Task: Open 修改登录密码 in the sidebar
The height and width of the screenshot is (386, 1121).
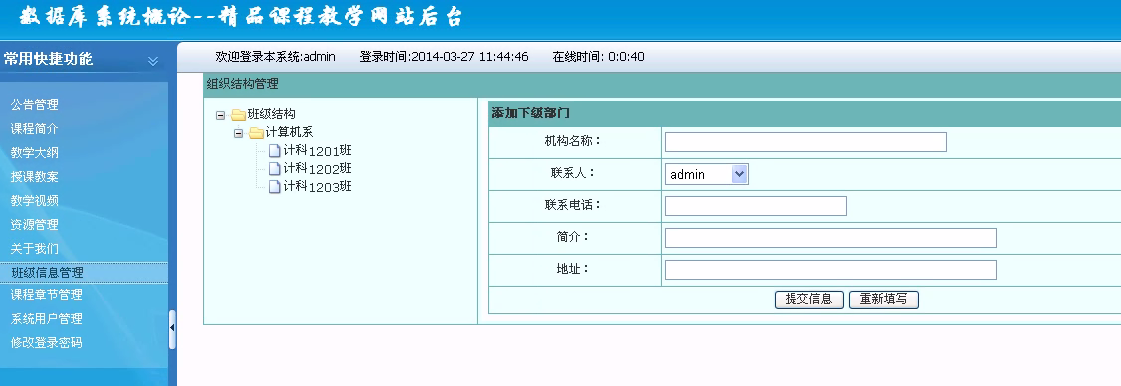Action: 46,342
